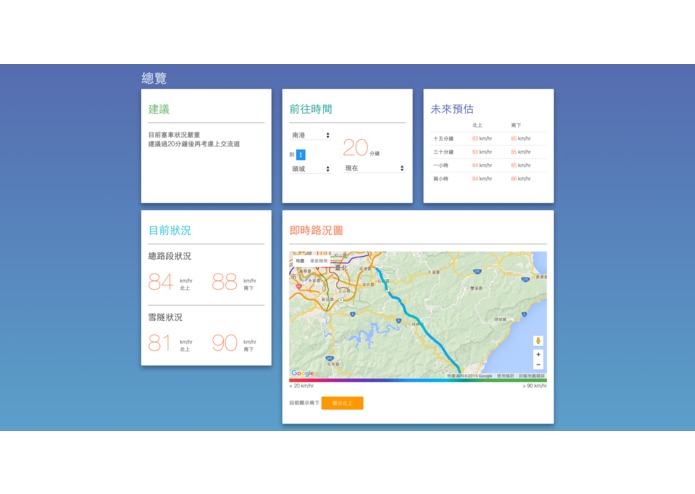695x494 pixels.
Task: Click the advice text about waiting 20 minutes
Action: point(194,144)
